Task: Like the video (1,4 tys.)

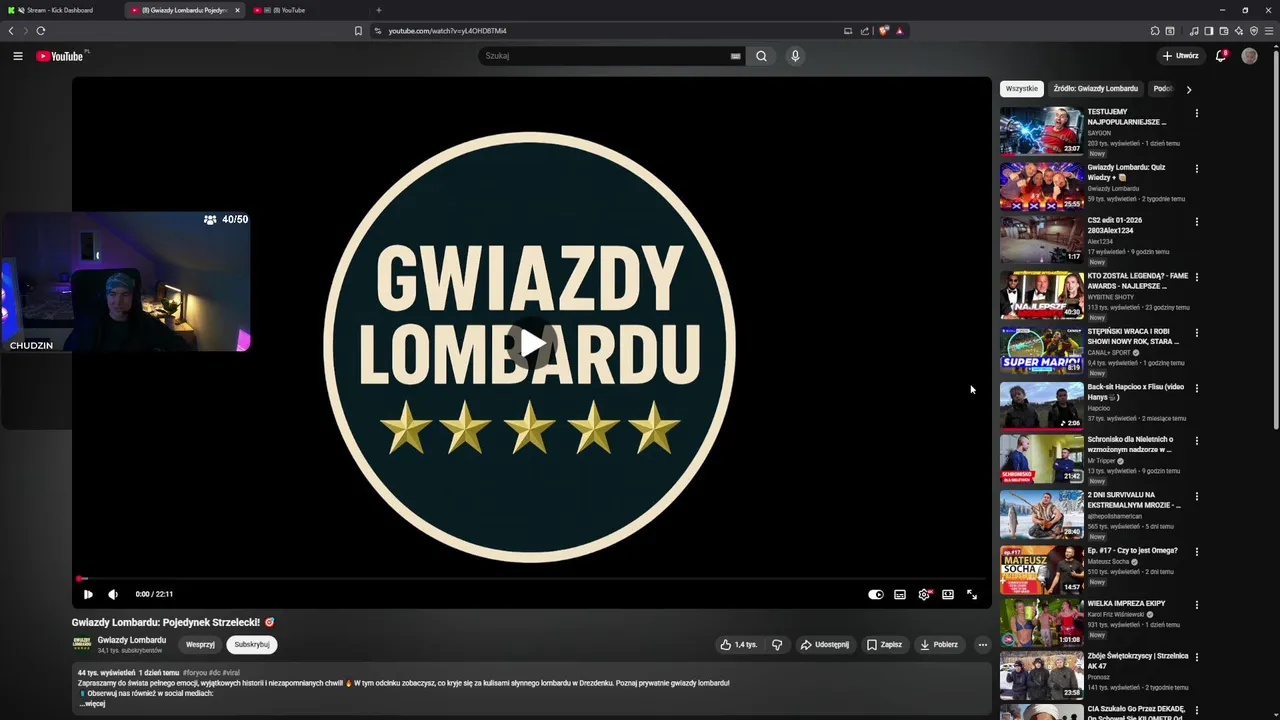Action: click(x=739, y=645)
